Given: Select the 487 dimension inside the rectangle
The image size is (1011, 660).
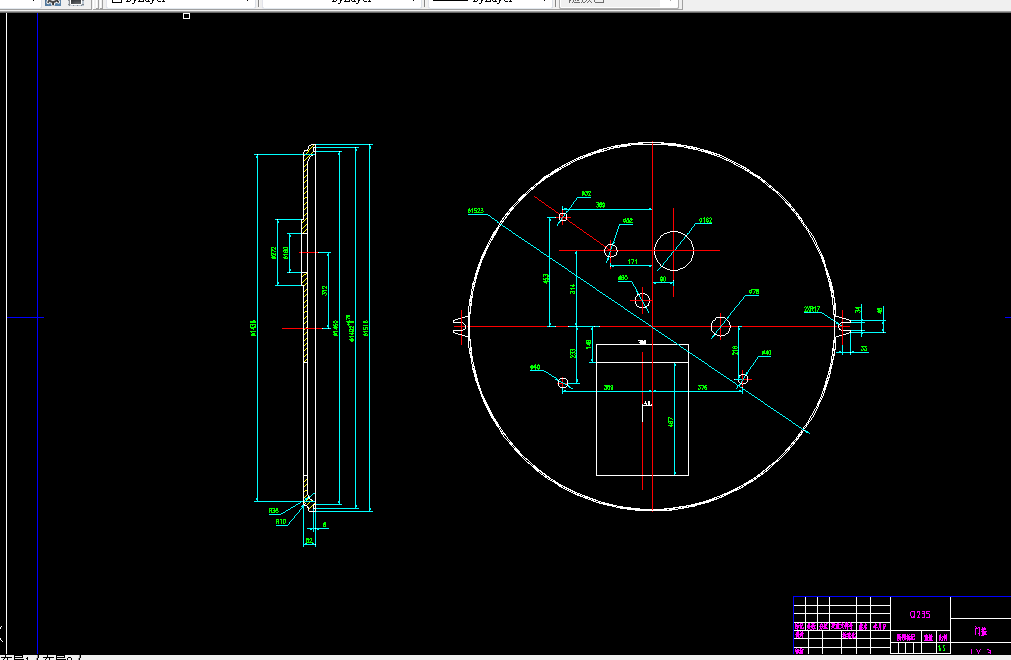Looking at the screenshot, I should [671, 422].
